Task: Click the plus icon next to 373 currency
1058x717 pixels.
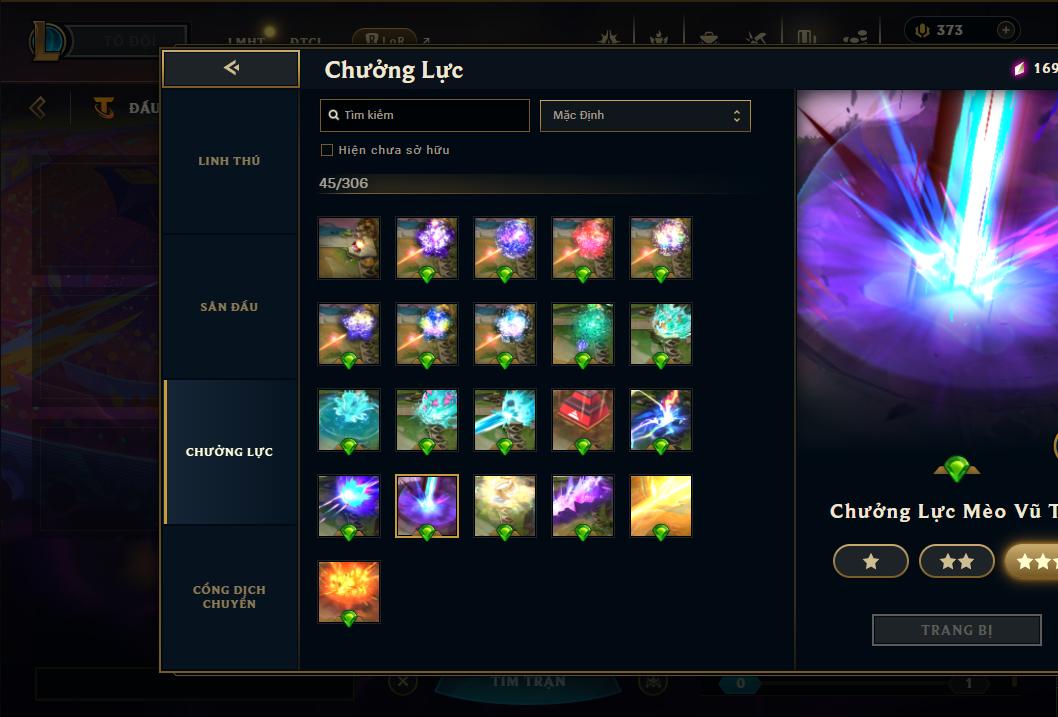Action: 1005,30
